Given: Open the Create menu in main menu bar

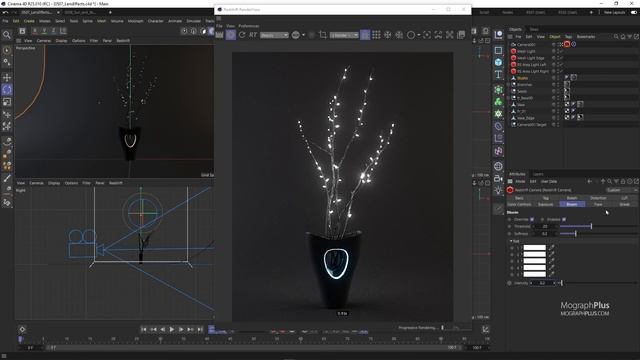Looking at the screenshot, I should [29, 21].
